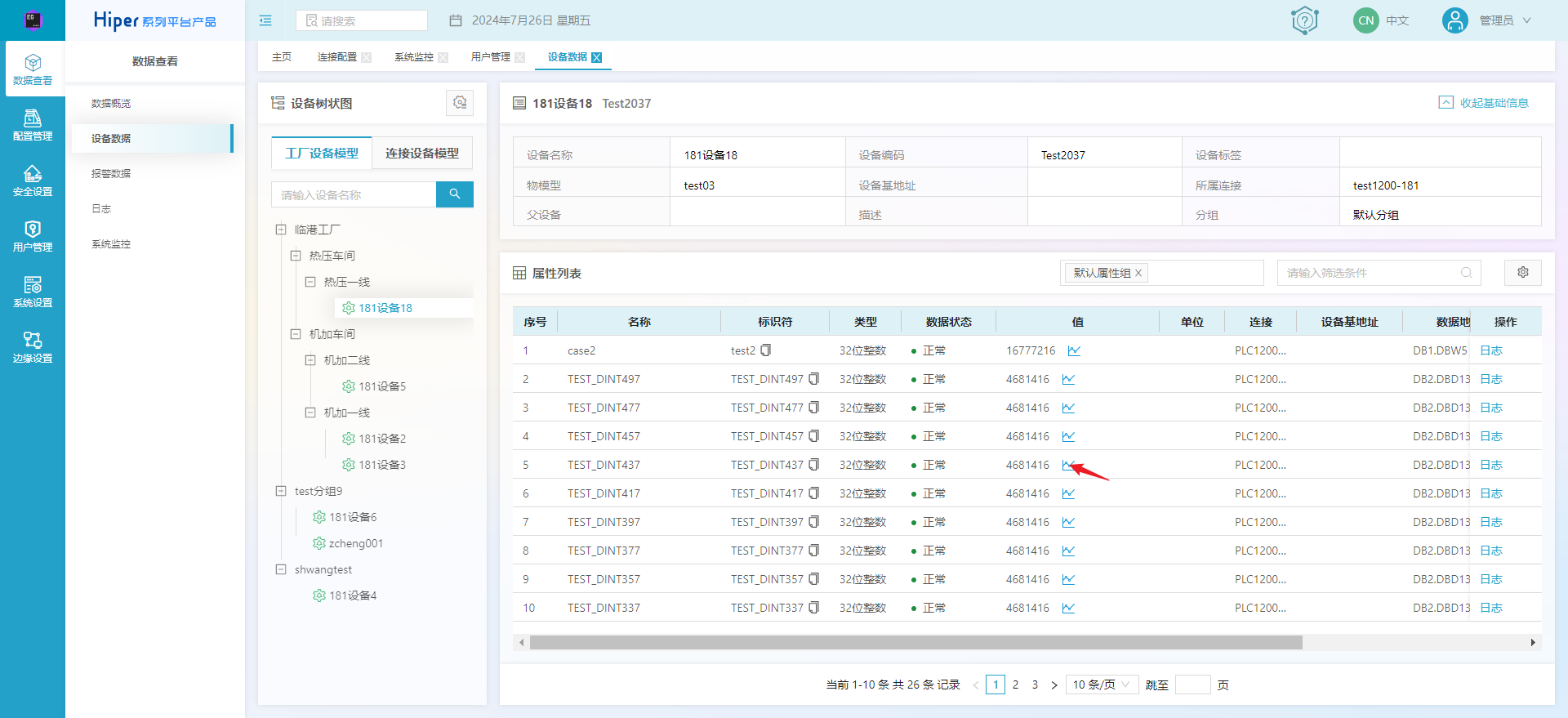Click the blue device search magnifier button
Viewport: 1568px width, 718px height.
click(455, 194)
